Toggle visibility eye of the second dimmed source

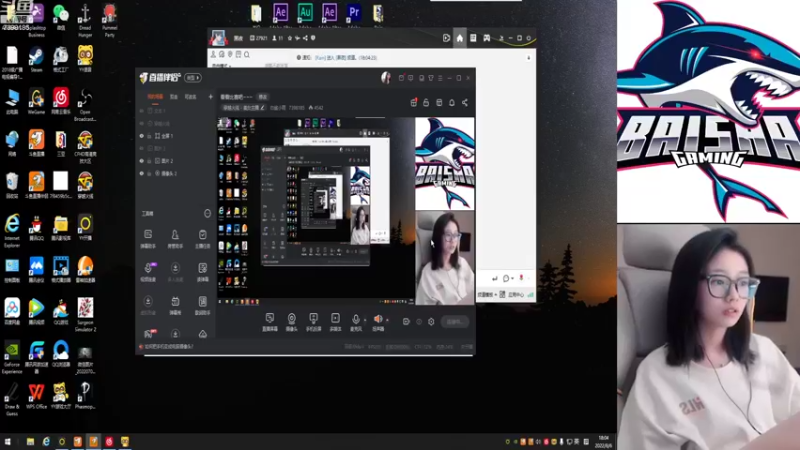click(x=142, y=123)
